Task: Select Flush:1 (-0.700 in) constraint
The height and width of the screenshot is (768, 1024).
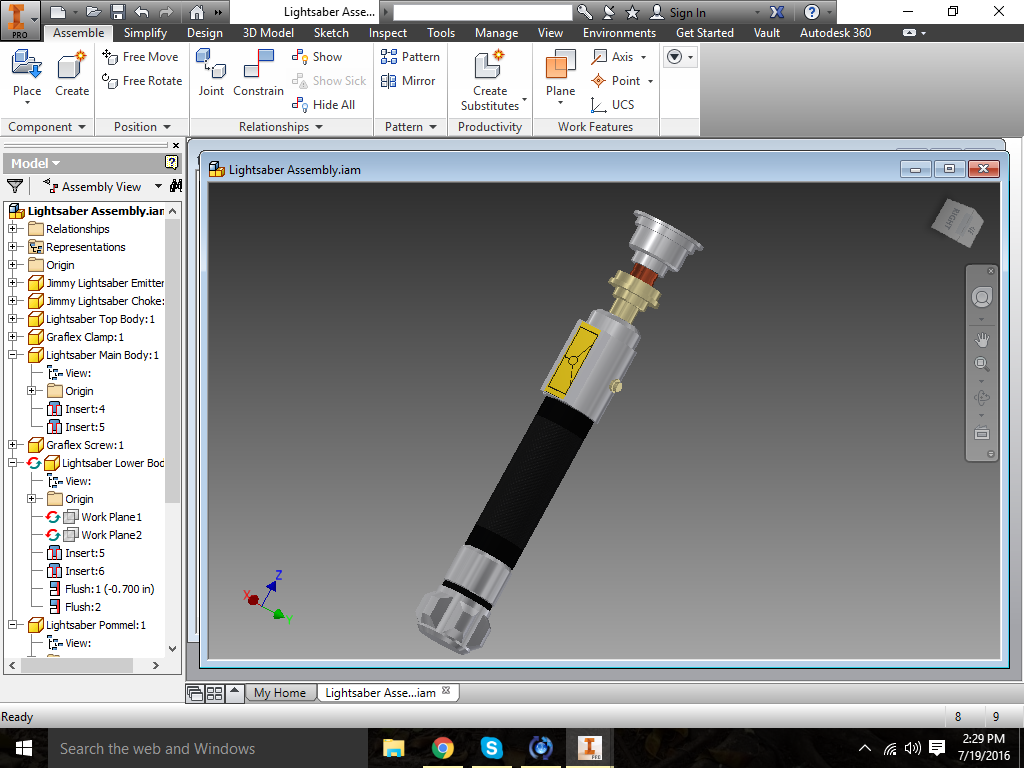Action: pyautogui.click(x=102, y=588)
